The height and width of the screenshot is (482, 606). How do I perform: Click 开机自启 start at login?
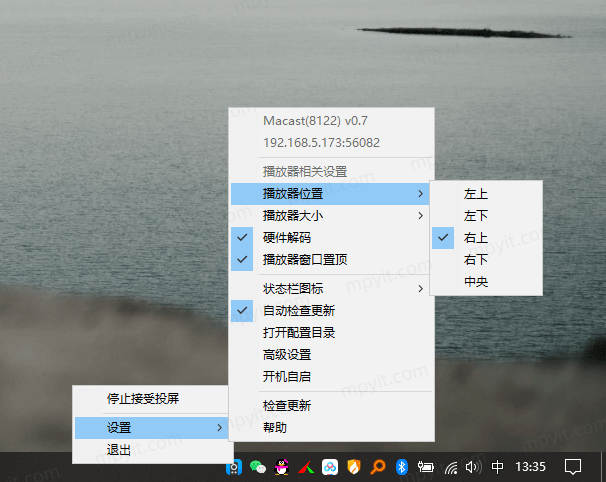[x=330, y=377]
